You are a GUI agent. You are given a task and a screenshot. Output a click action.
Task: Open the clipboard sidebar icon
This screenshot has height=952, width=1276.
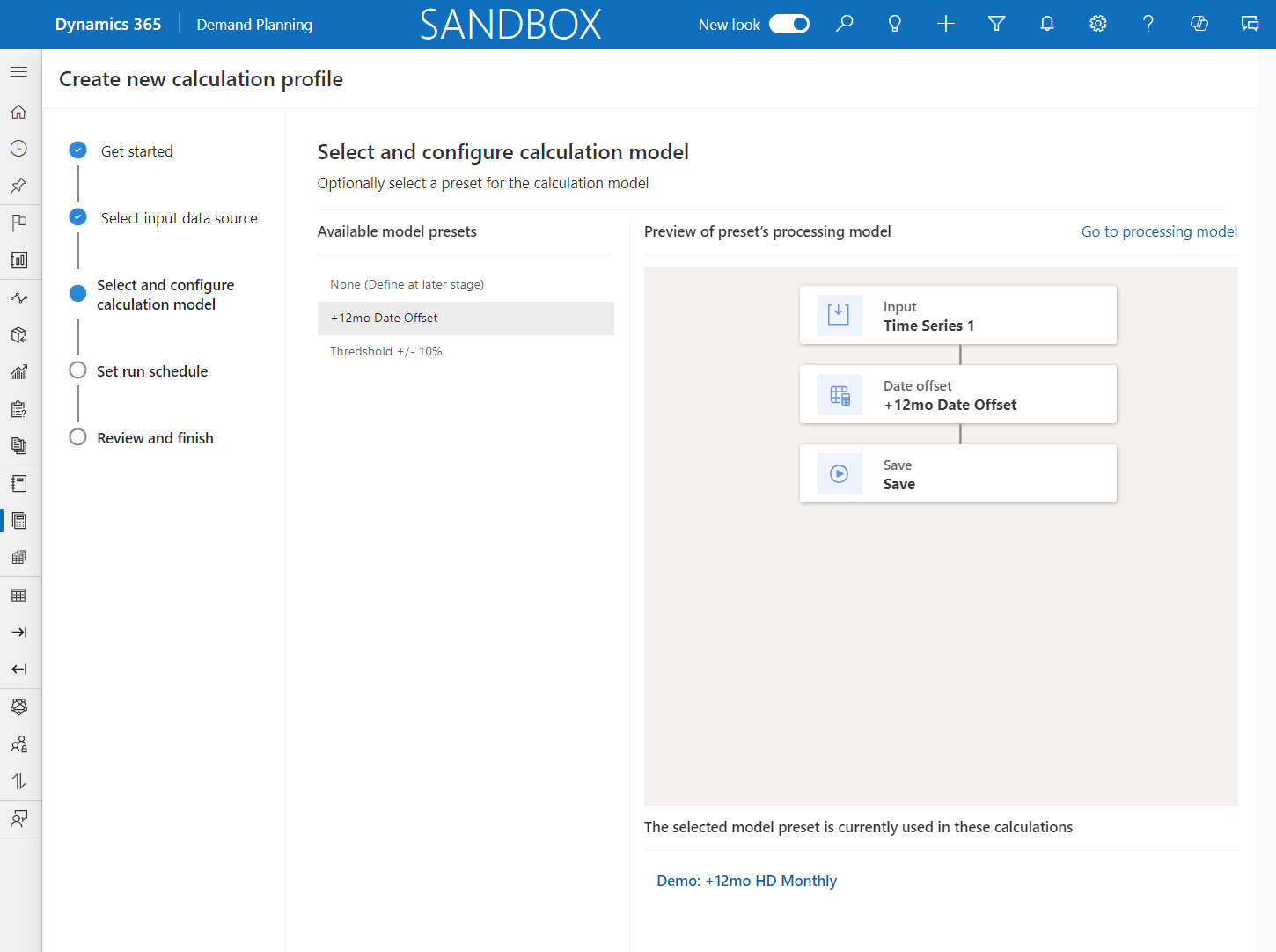pos(18,409)
